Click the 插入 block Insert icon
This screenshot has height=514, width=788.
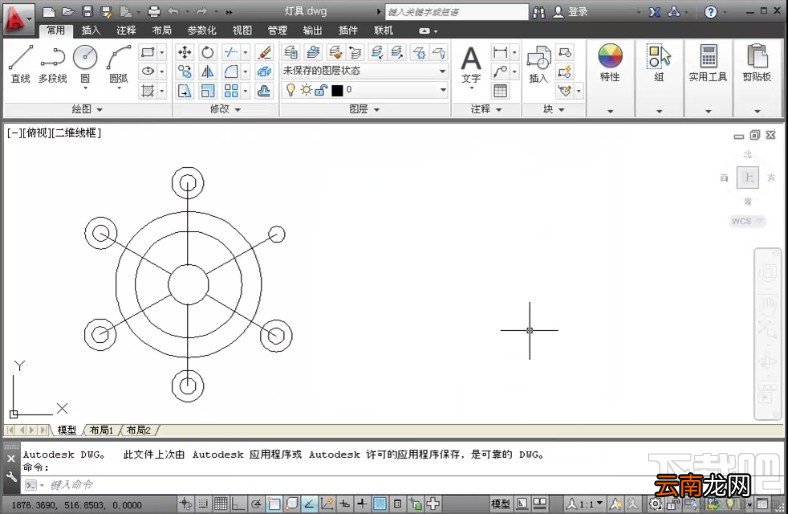click(x=538, y=64)
